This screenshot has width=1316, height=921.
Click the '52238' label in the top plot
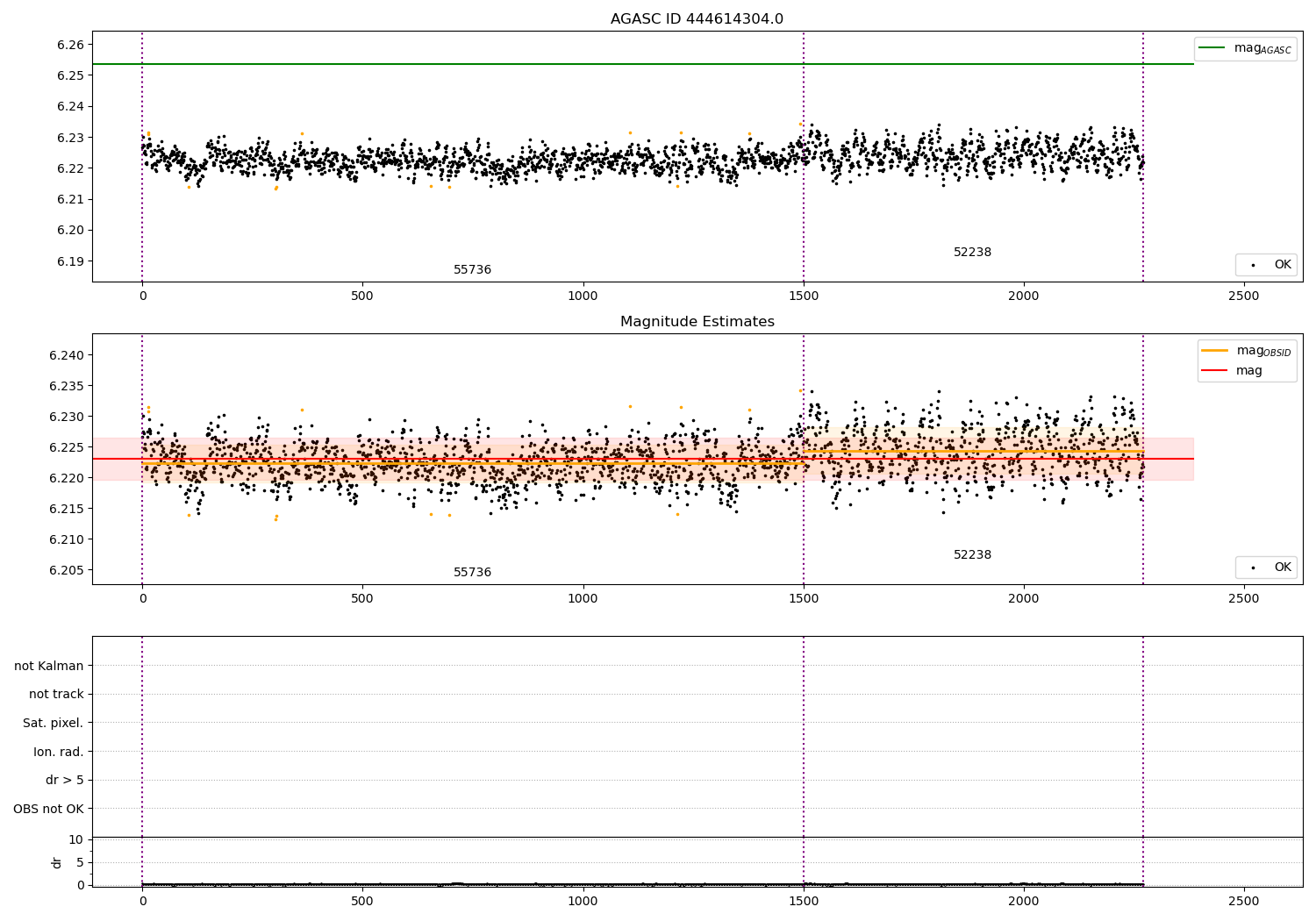(x=972, y=253)
